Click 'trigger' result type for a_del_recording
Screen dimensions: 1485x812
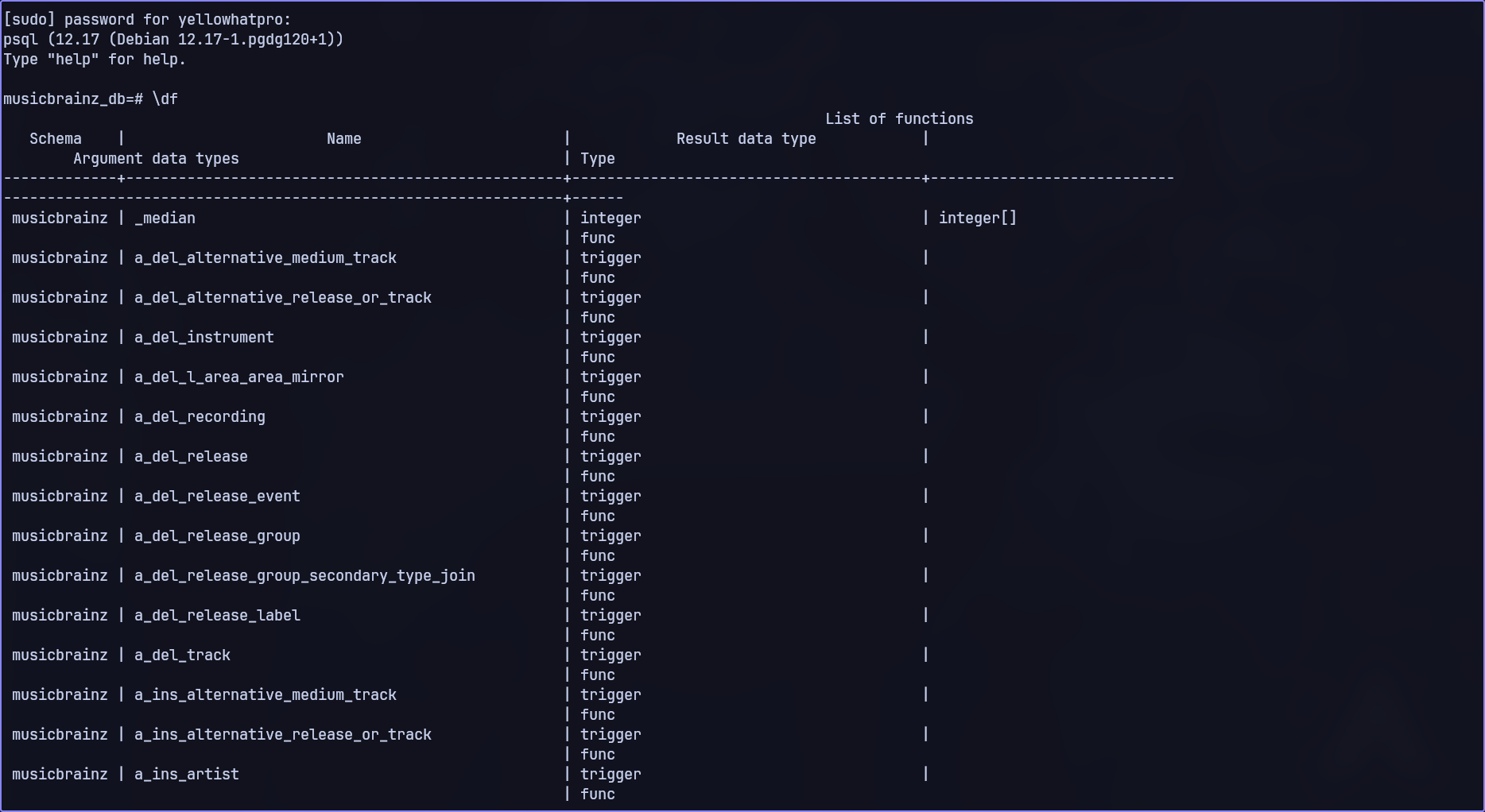(x=611, y=417)
